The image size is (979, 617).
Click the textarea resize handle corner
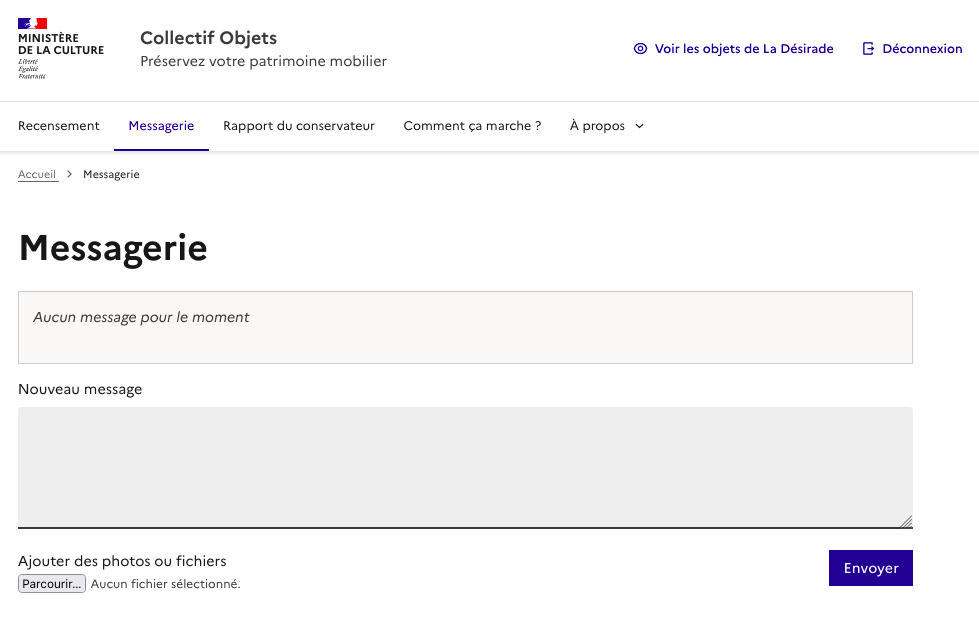tap(906, 521)
